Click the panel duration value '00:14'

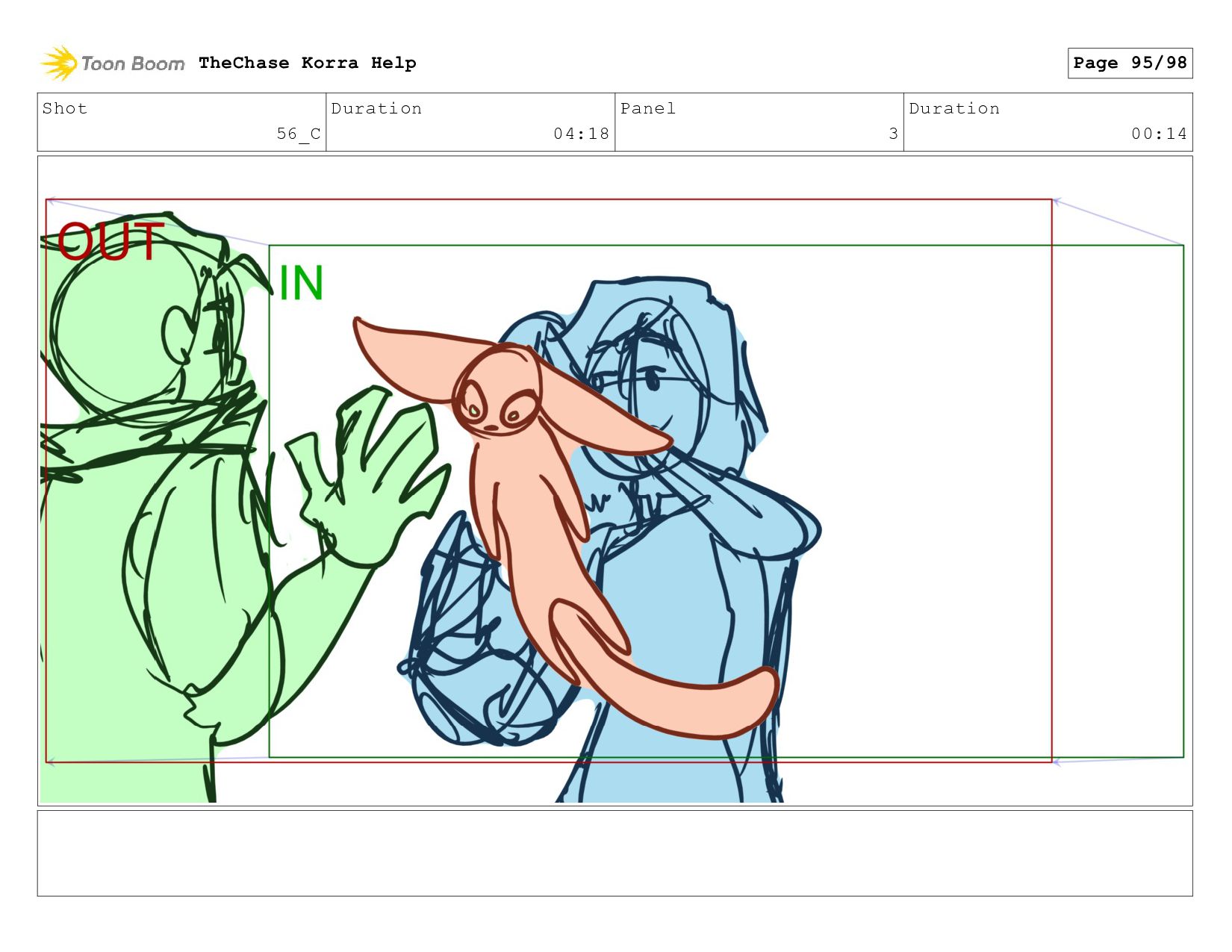coord(1159,134)
